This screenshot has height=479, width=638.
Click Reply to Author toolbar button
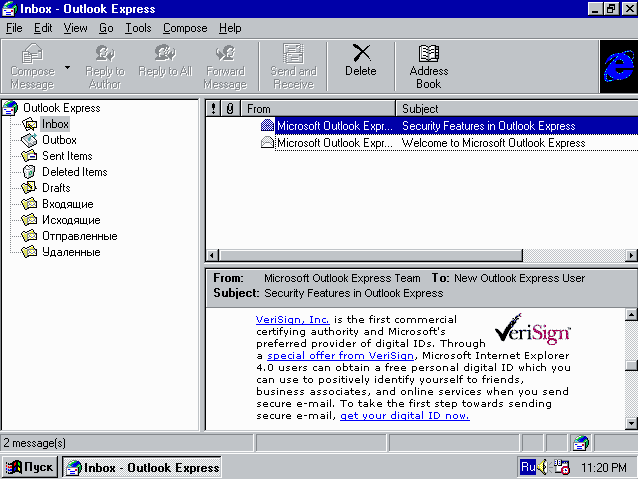105,66
